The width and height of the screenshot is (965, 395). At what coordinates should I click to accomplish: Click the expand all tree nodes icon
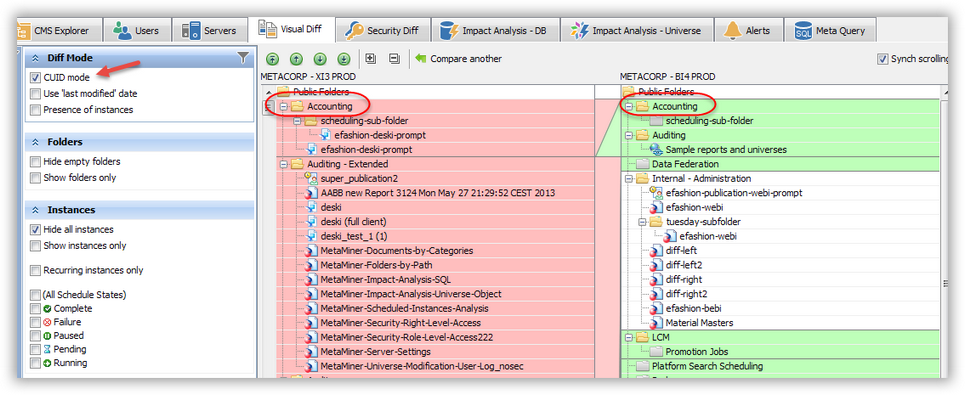point(370,58)
